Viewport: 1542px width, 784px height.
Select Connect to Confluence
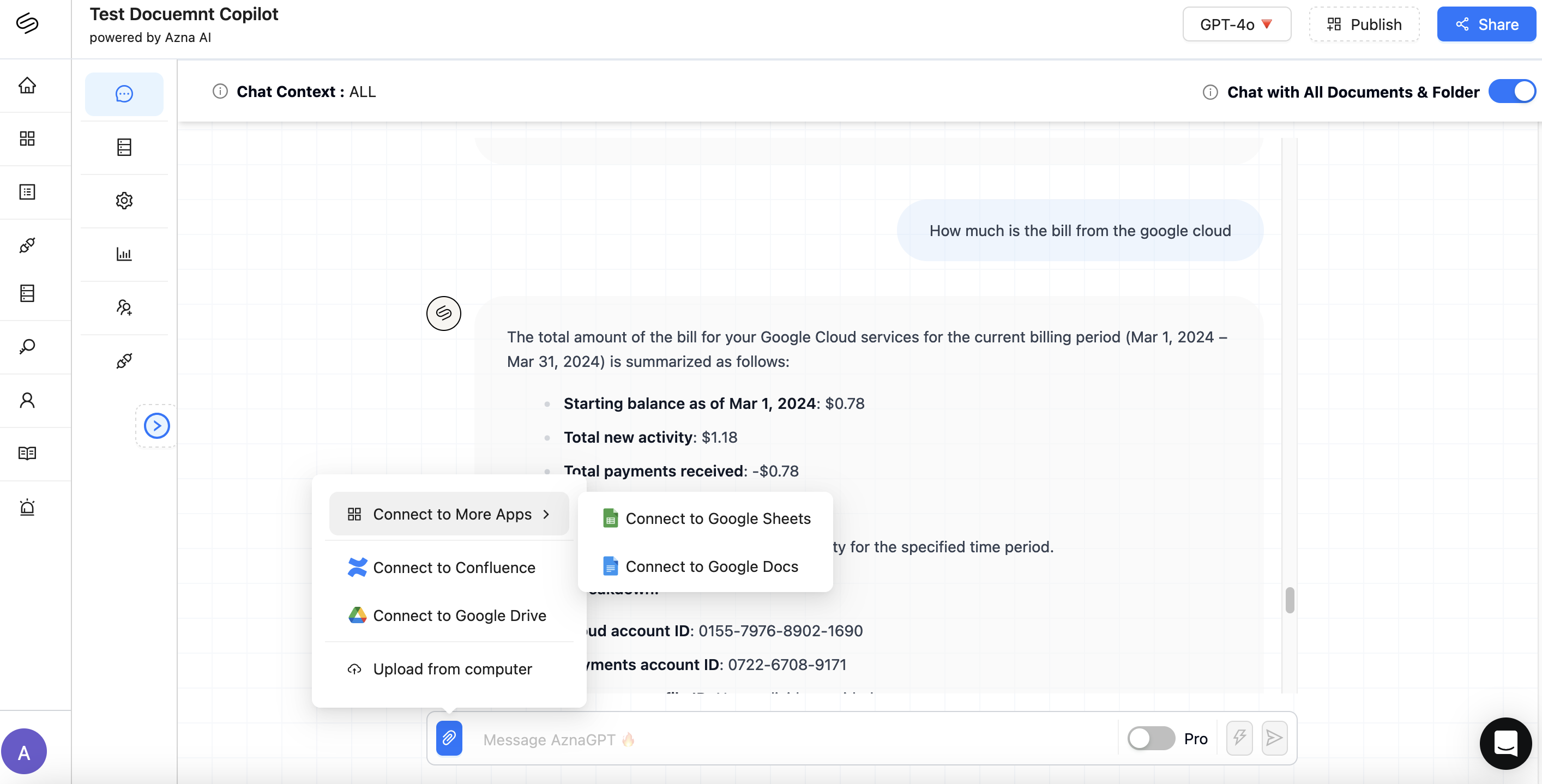point(454,567)
